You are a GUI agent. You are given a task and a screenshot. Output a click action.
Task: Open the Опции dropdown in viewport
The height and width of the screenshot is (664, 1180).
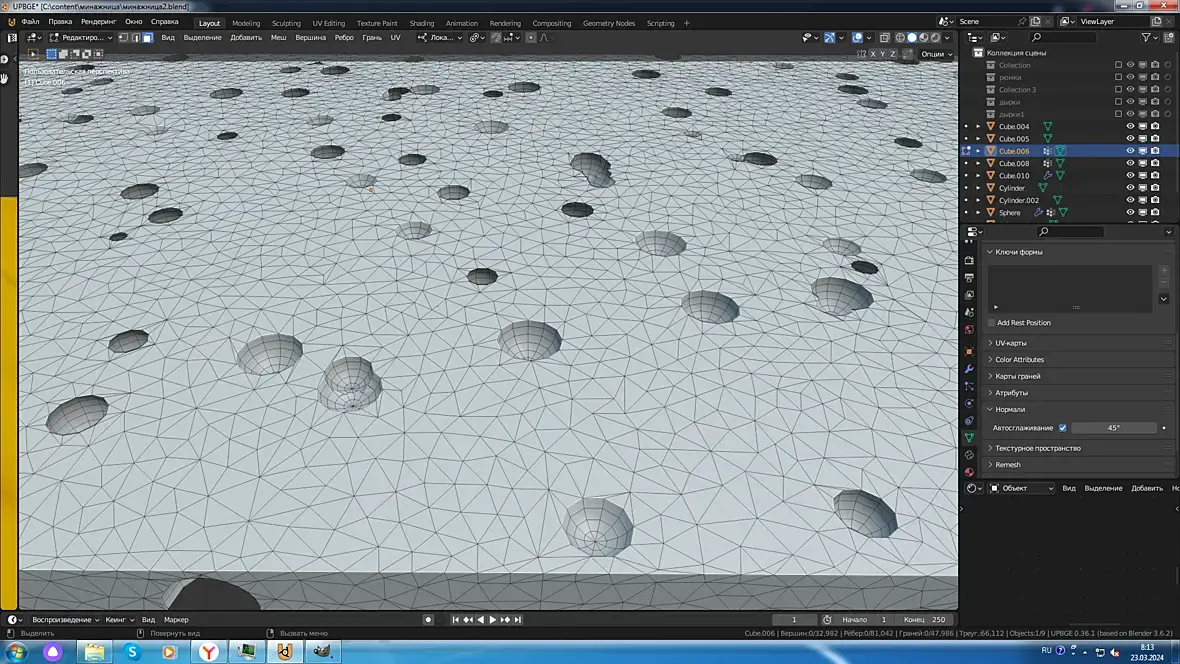[935, 54]
